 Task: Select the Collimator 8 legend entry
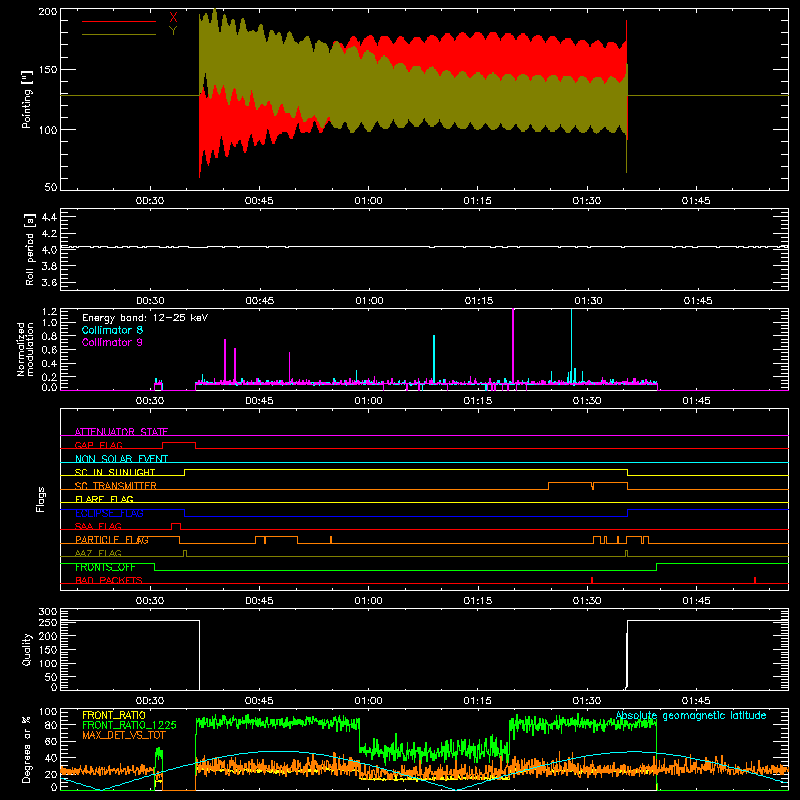pyautogui.click(x=112, y=330)
